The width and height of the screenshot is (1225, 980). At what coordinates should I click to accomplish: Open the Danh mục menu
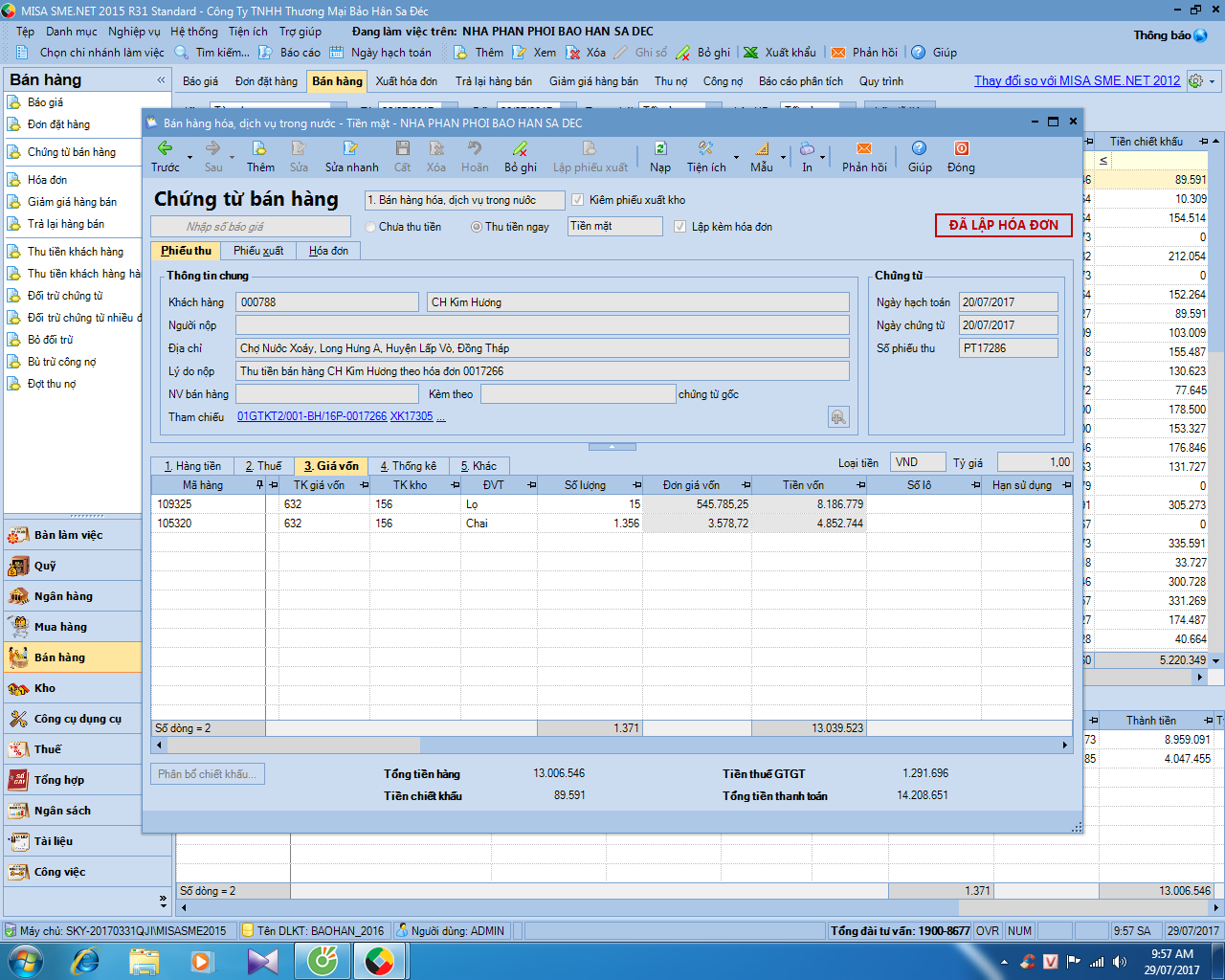click(x=72, y=32)
